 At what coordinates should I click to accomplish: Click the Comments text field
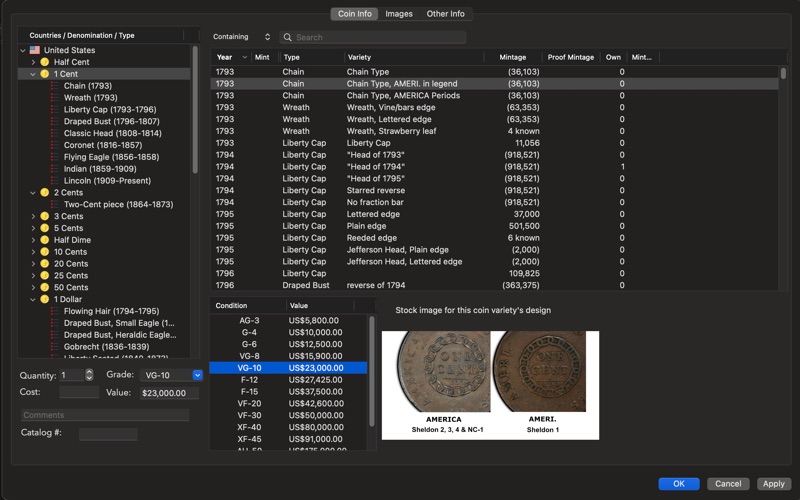point(105,415)
